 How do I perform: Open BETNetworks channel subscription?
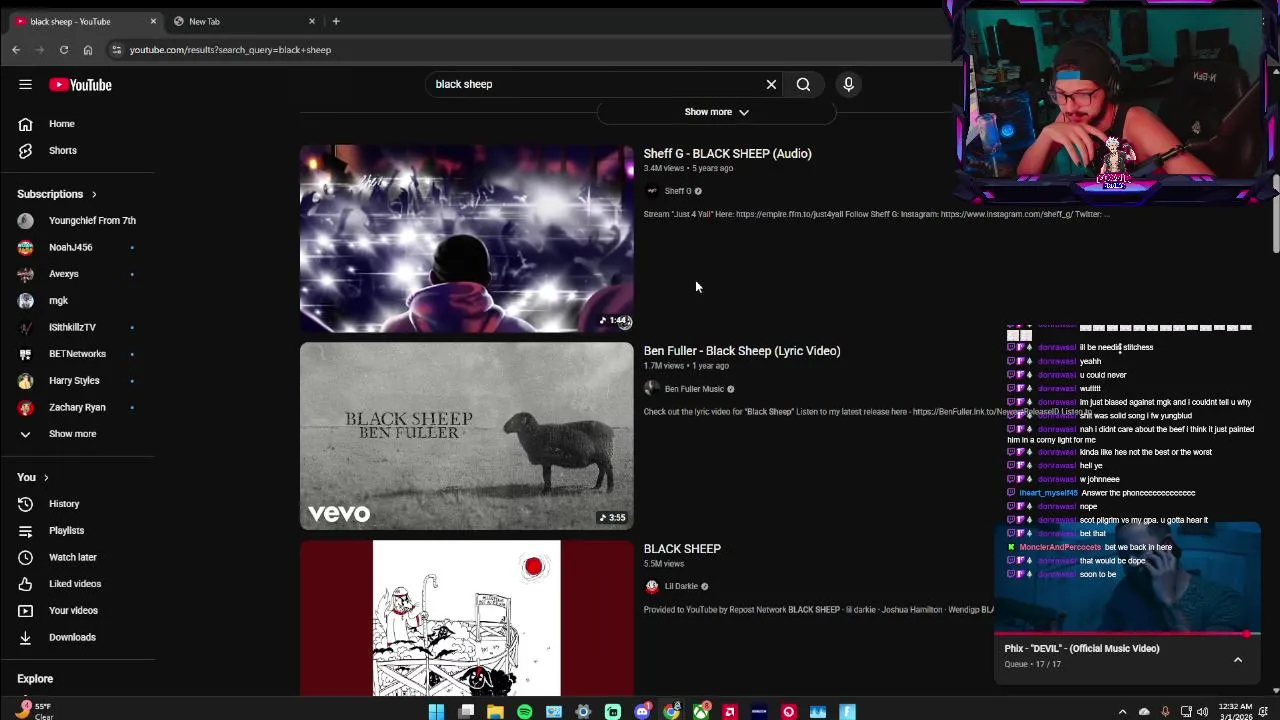point(77,354)
